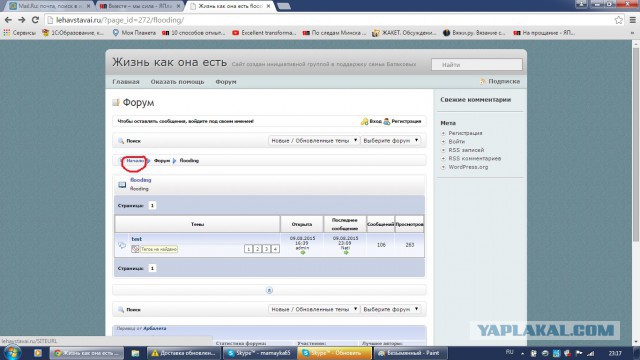Open top Выберите форум dropdown
Screen dimensions: 640x360
[390, 140]
